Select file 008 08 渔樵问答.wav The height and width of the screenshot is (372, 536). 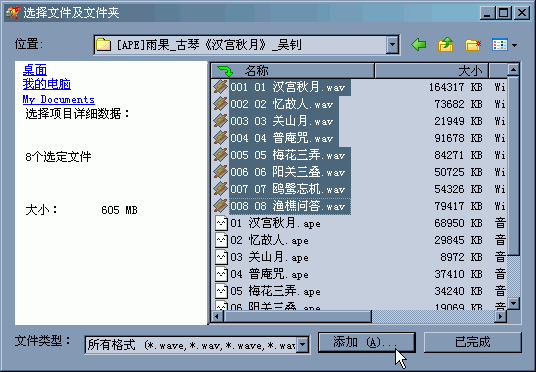(290, 207)
